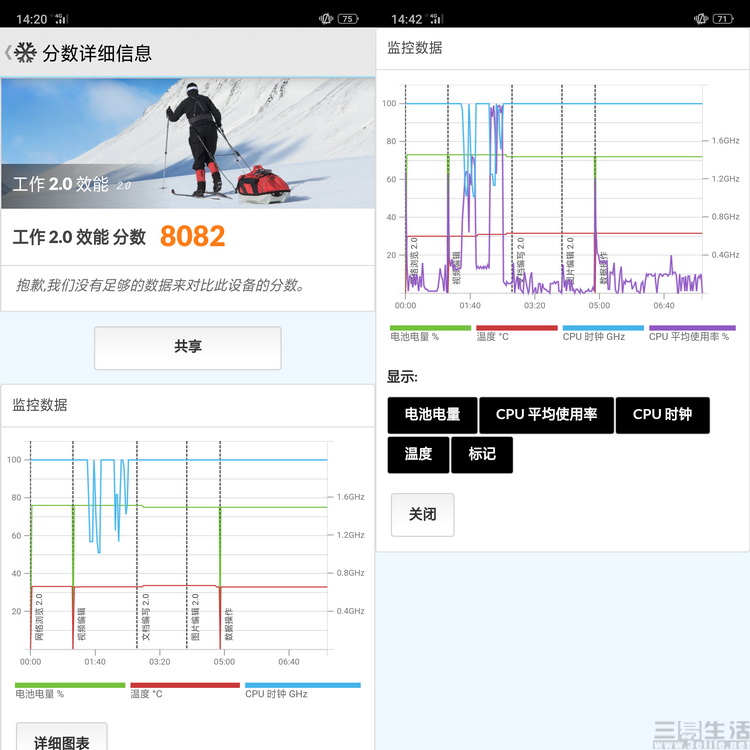Tap the 视频编辑 marker line in right chart
The image size is (750, 750).
(x=448, y=200)
